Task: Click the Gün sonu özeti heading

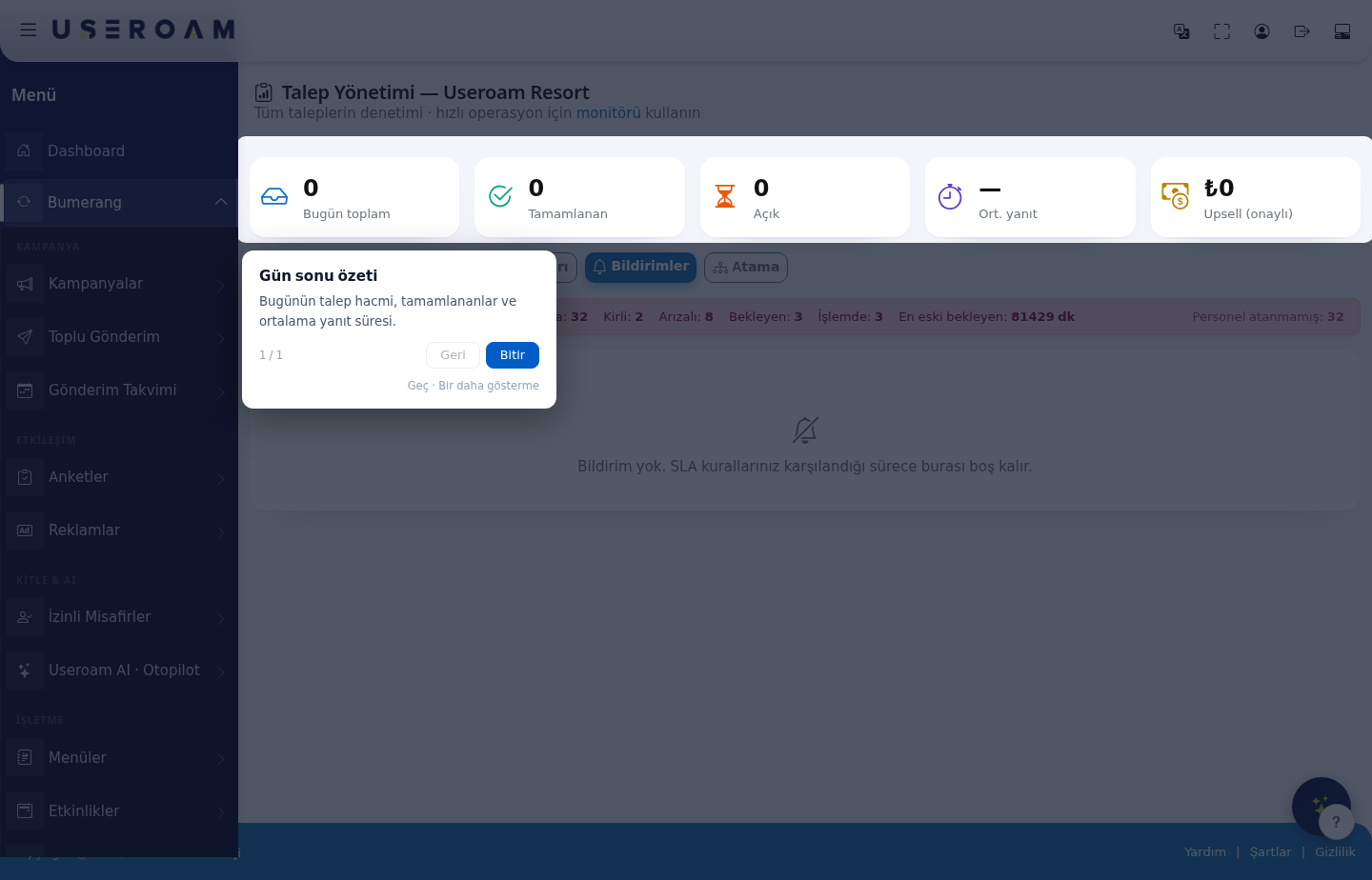Action: click(318, 276)
